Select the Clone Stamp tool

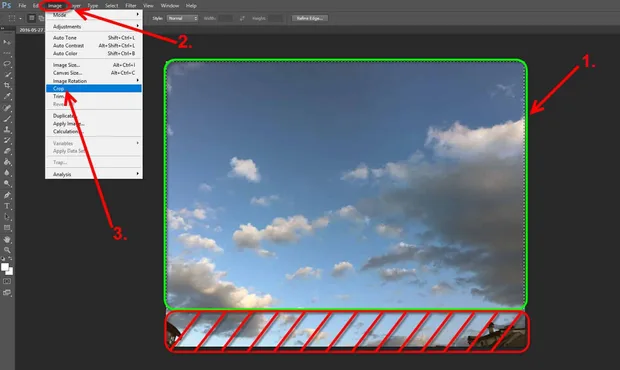7,129
